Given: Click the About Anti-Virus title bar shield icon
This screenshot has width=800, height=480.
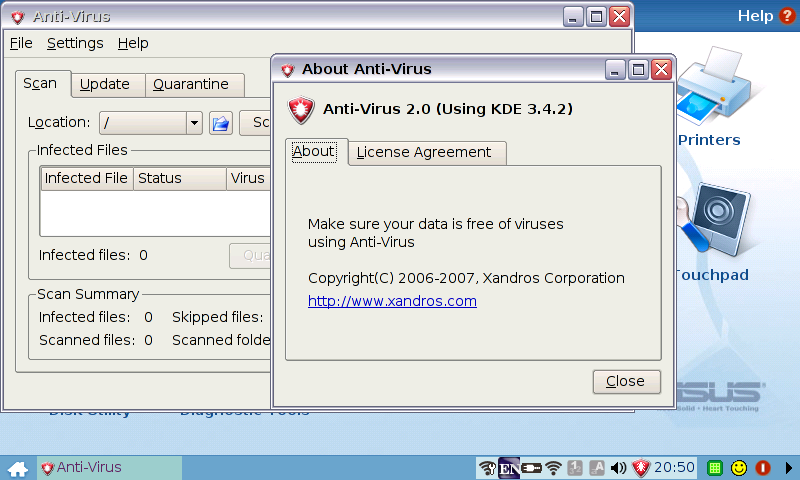Looking at the screenshot, I should coord(288,70).
